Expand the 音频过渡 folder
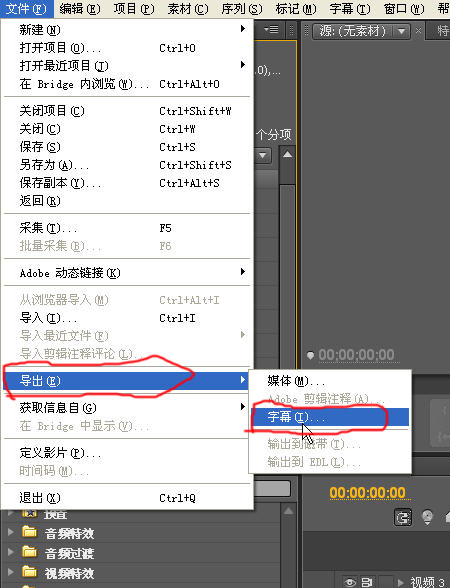The image size is (450, 588). click(x=10, y=552)
